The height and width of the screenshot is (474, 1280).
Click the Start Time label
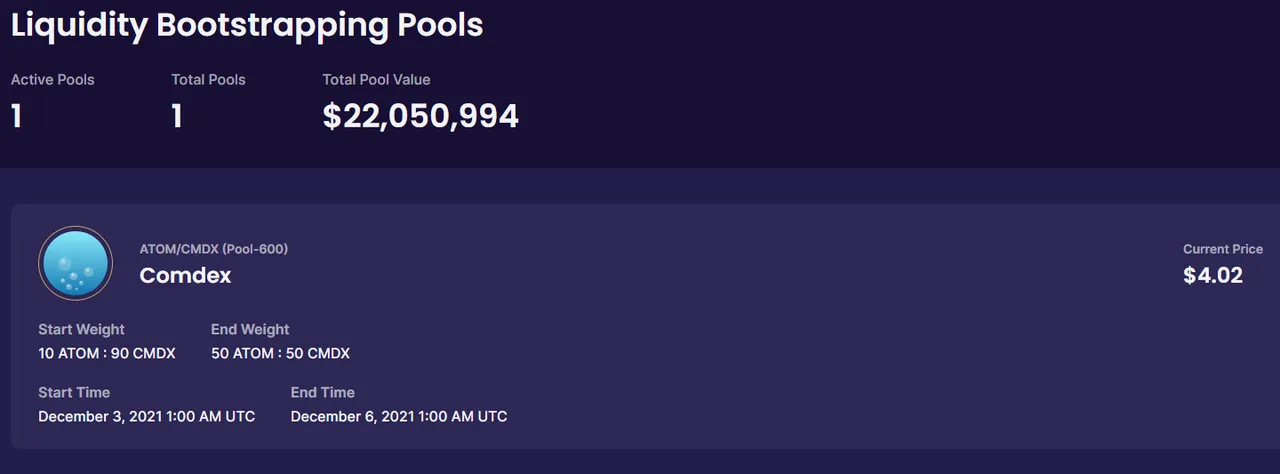(74, 392)
